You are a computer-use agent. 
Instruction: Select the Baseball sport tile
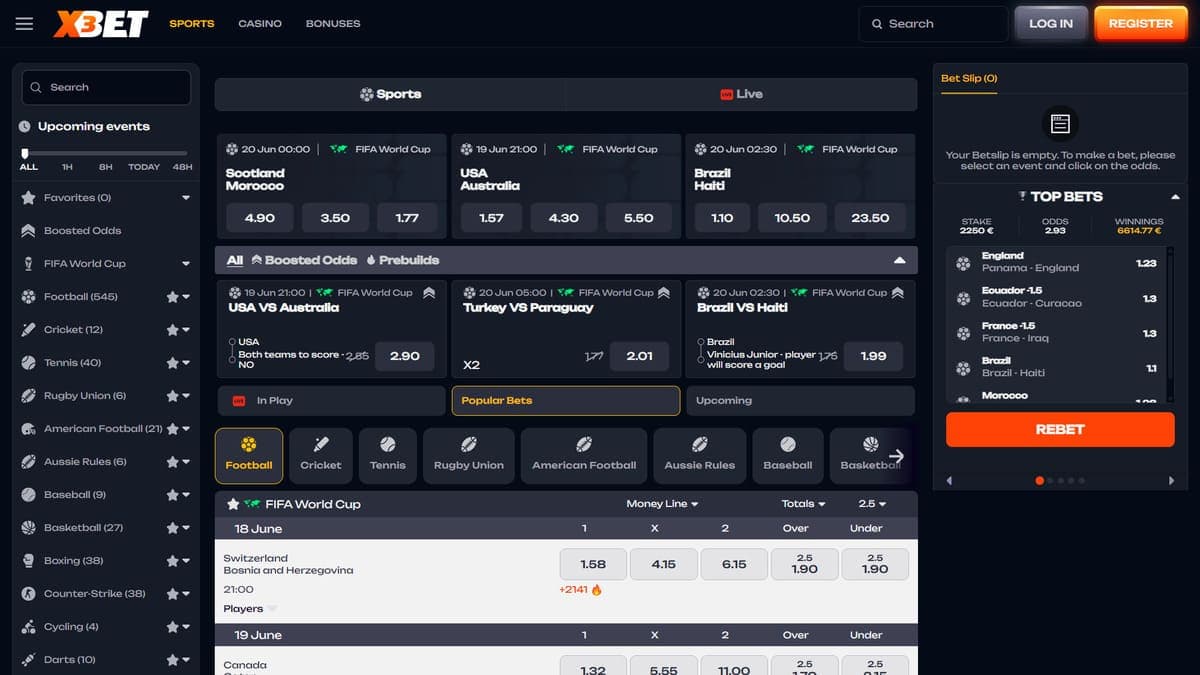[788, 456]
